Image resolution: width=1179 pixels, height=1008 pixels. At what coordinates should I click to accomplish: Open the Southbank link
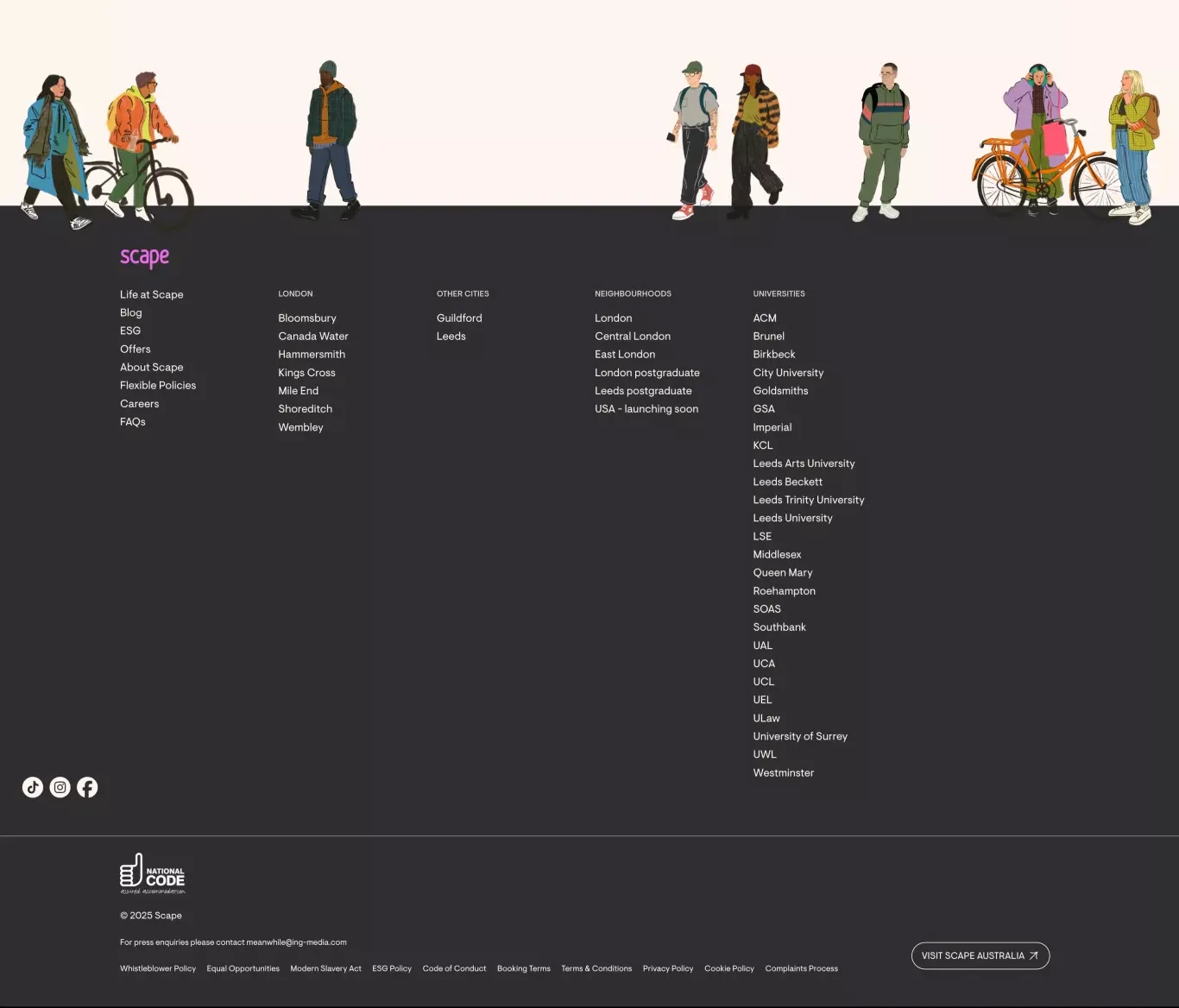click(779, 627)
